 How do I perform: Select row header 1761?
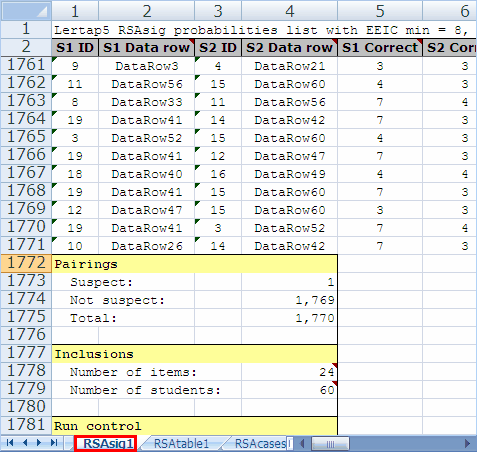coord(26,65)
